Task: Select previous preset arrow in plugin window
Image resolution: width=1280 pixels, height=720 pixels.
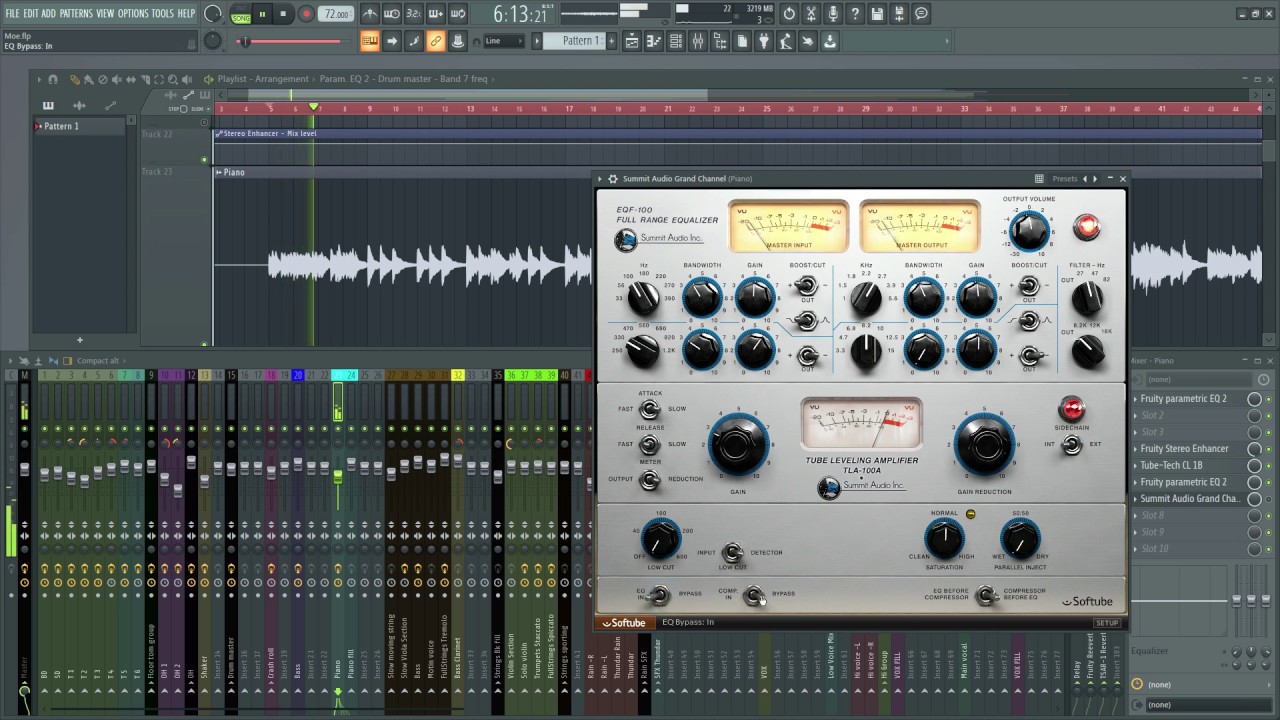Action: [1085, 179]
